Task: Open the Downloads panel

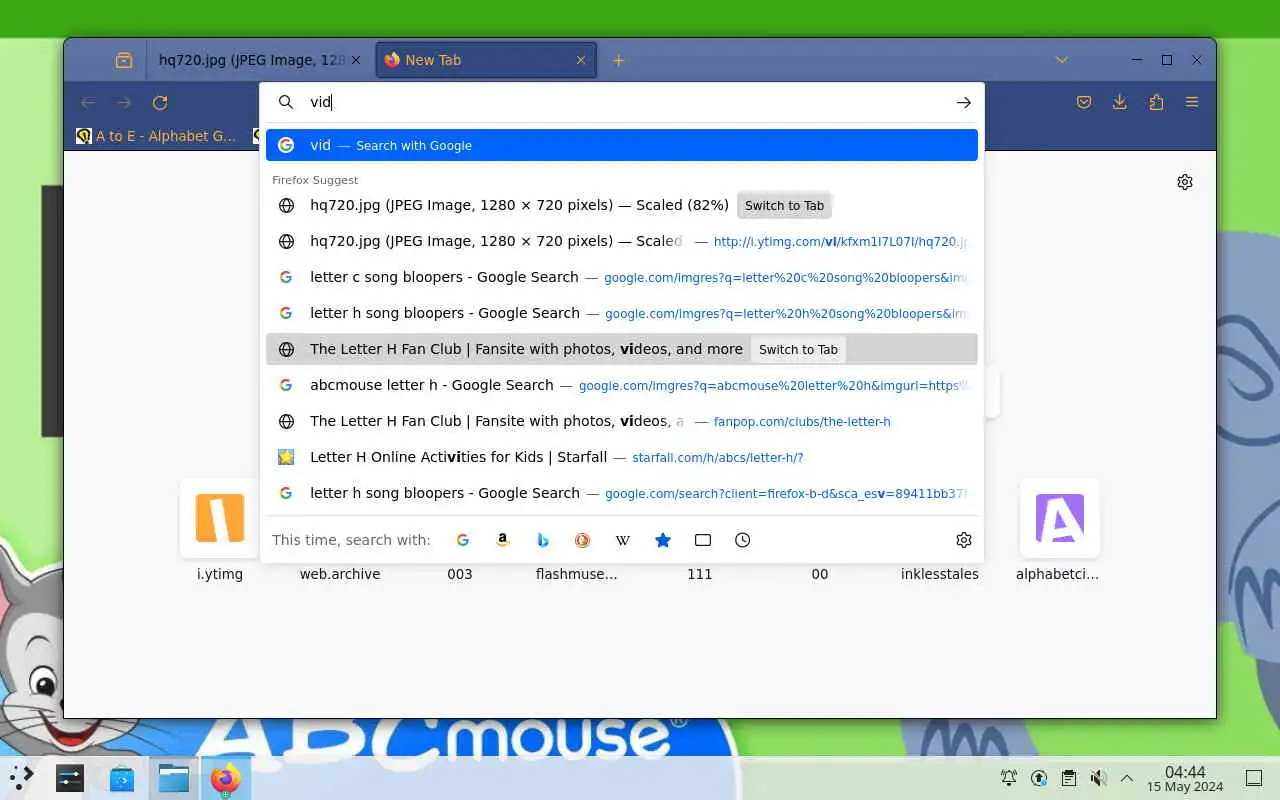Action: pyautogui.click(x=1120, y=102)
